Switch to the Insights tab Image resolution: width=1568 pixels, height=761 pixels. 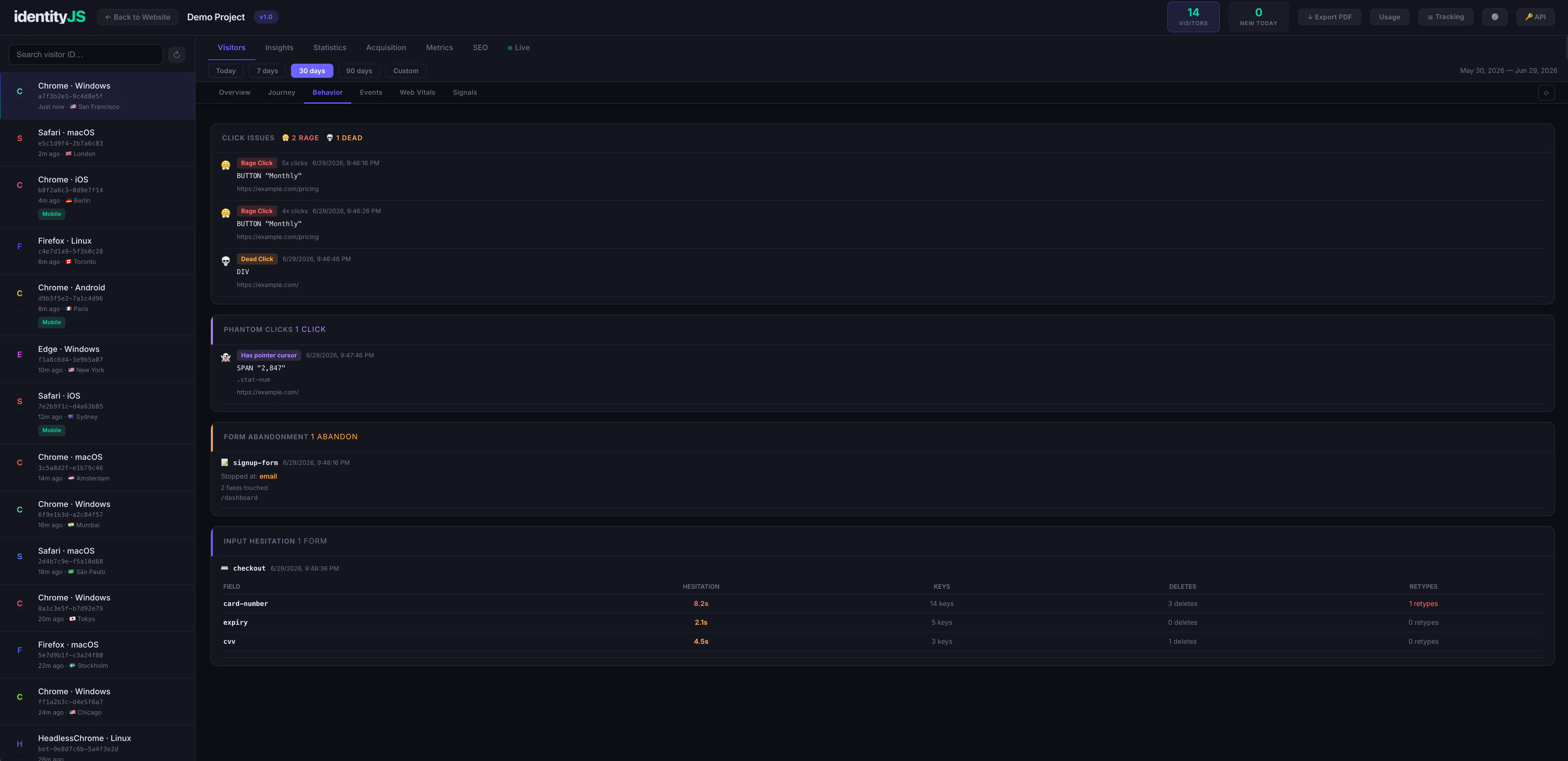pos(279,47)
